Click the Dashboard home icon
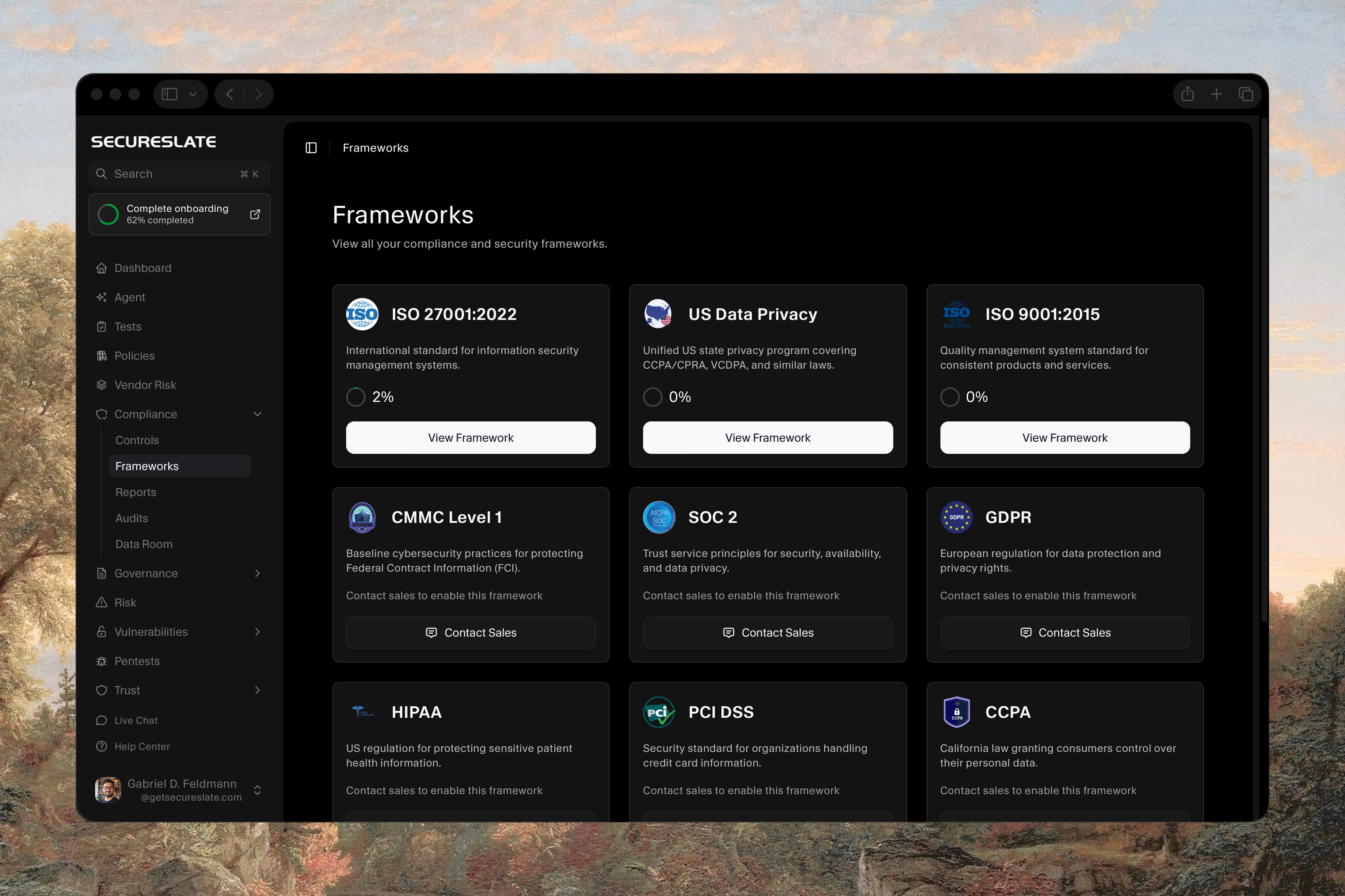1345x896 pixels. click(102, 268)
